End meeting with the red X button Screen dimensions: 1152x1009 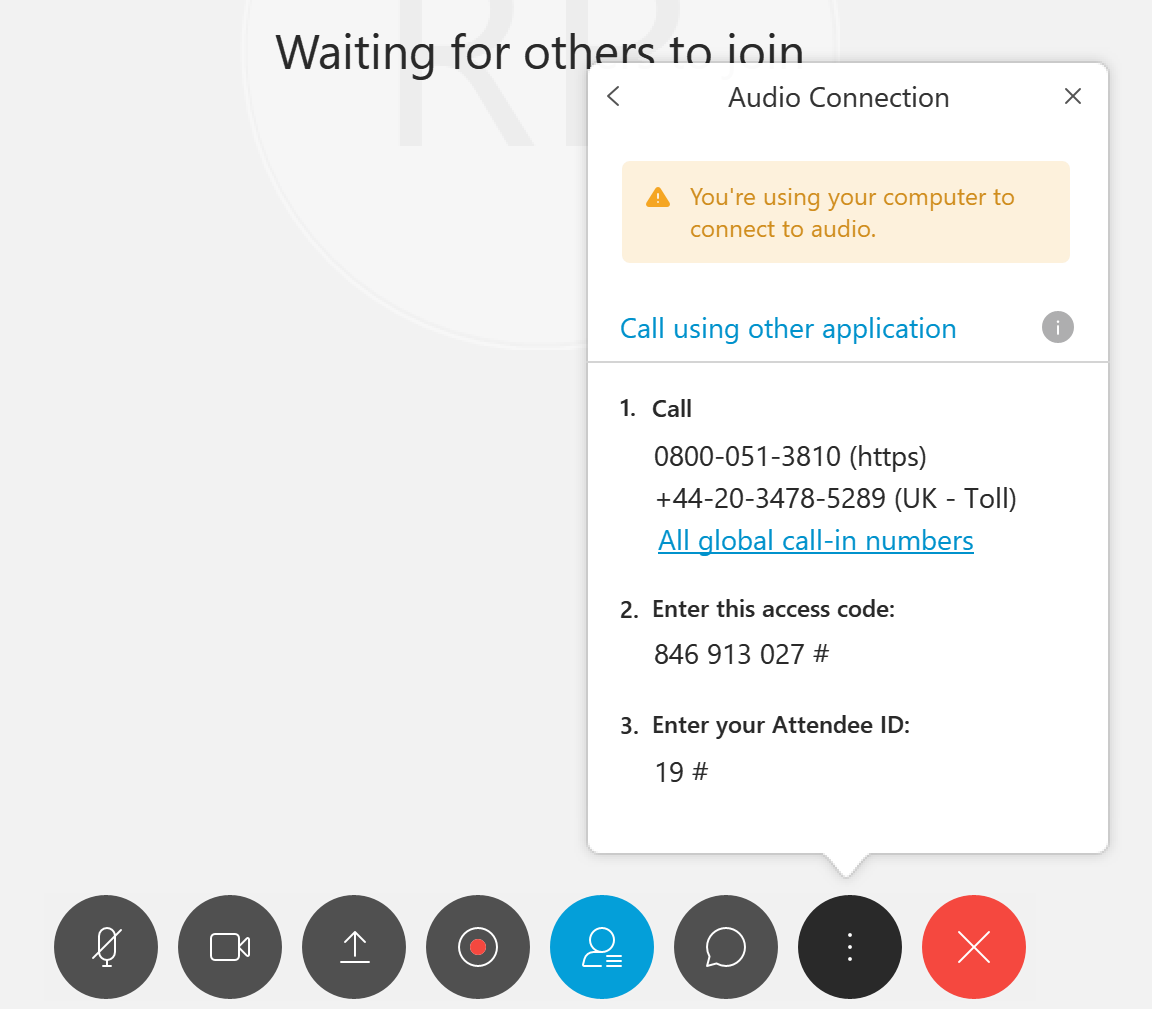[974, 947]
